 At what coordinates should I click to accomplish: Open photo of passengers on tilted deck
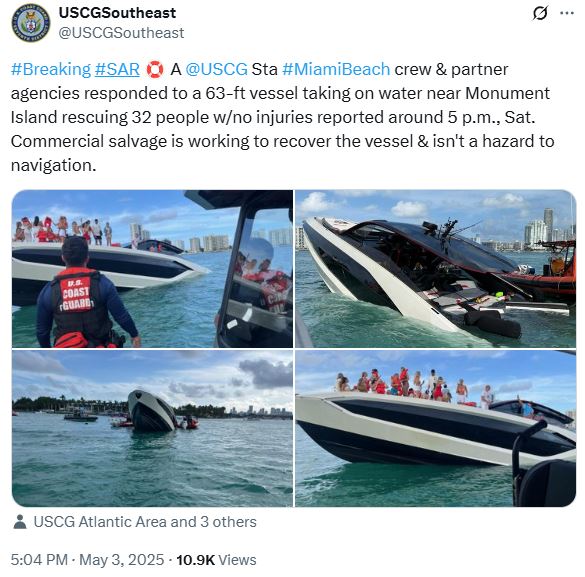pyautogui.click(x=435, y=428)
